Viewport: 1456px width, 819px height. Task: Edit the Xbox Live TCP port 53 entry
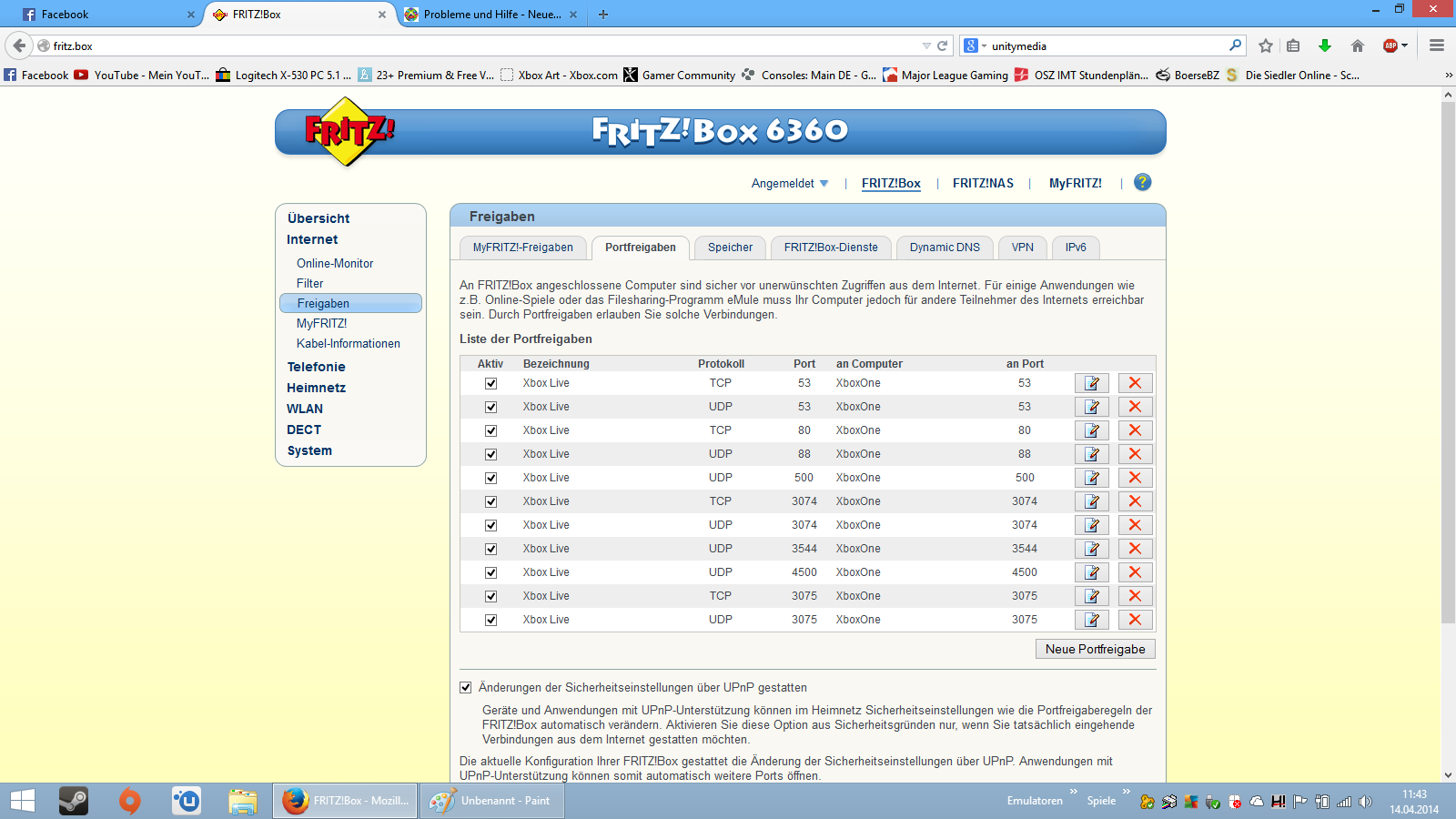point(1091,383)
